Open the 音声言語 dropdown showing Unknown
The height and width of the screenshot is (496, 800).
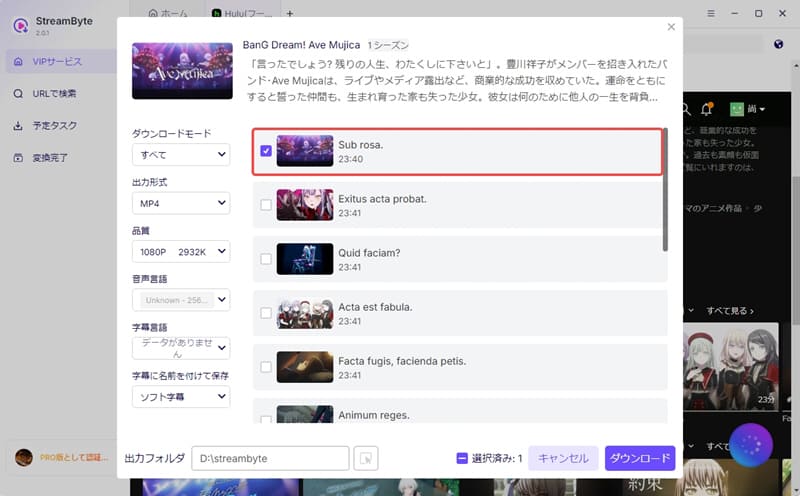click(181, 300)
